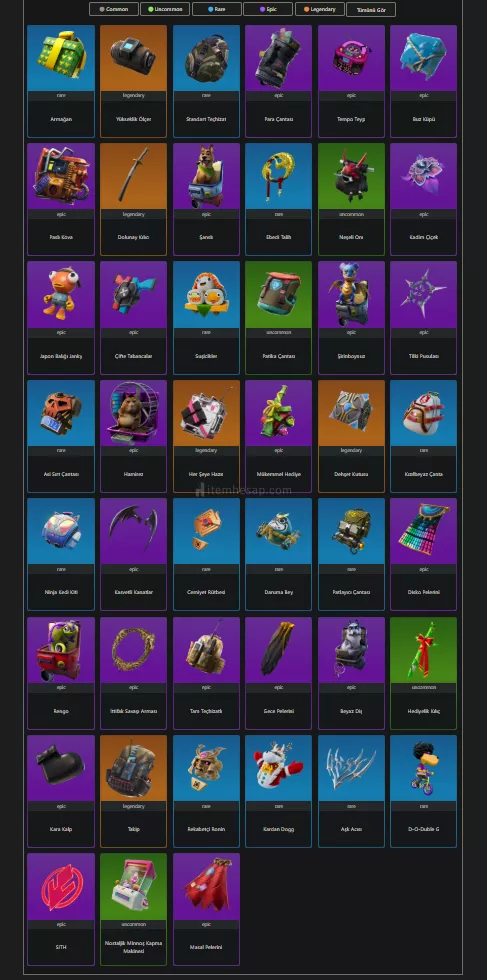Click the dog in basket Şanslı icon
This screenshot has width=487, height=980.
(206, 176)
